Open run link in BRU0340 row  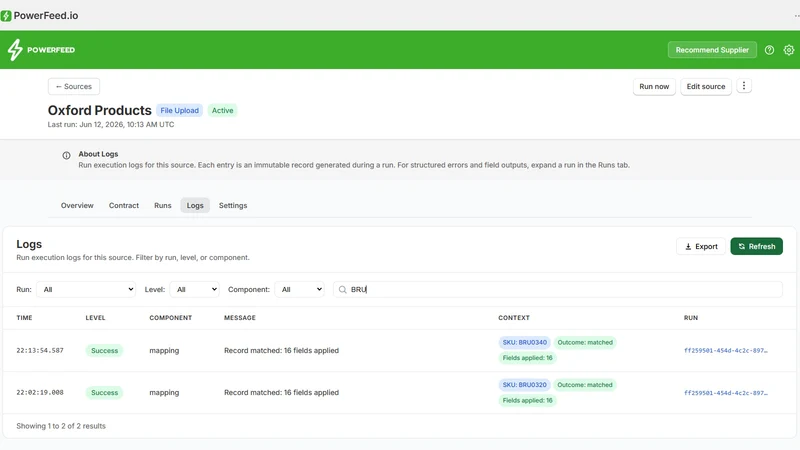tap(726, 351)
